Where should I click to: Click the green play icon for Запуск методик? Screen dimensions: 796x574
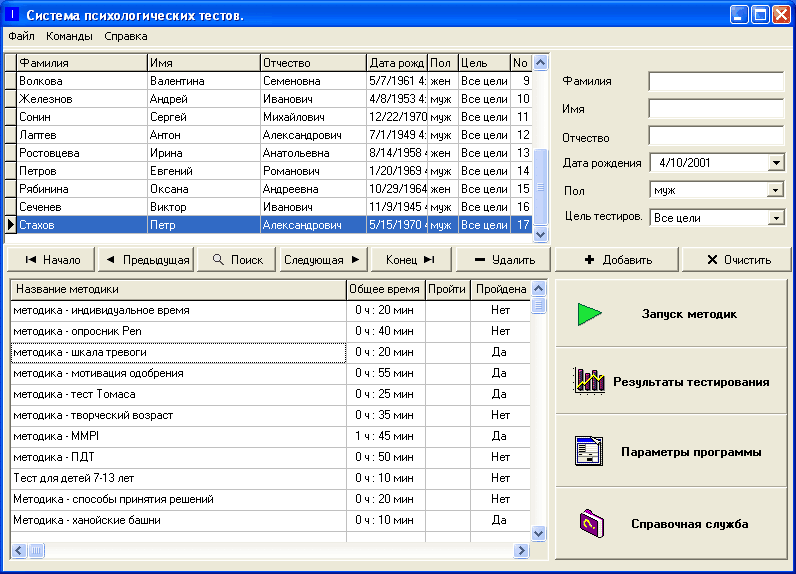pos(589,314)
